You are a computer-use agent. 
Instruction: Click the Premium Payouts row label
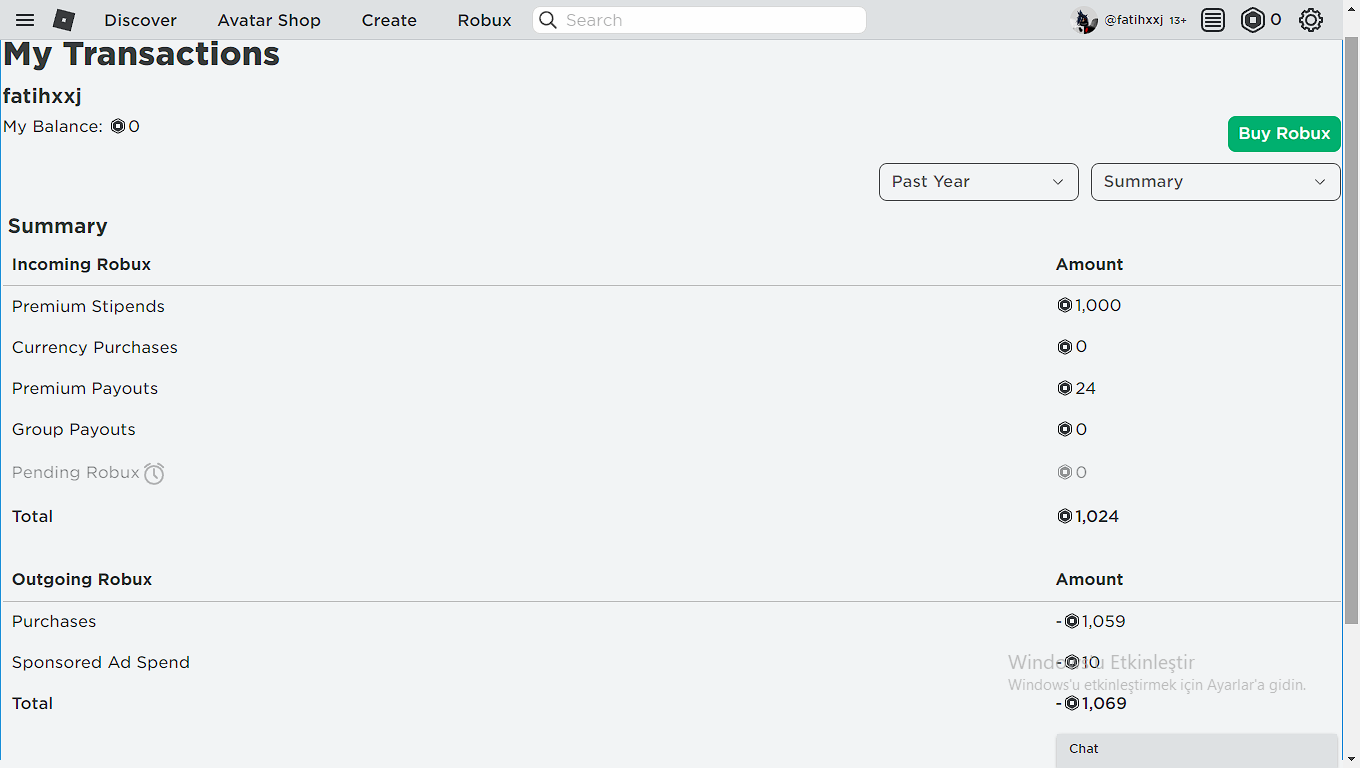coord(85,388)
